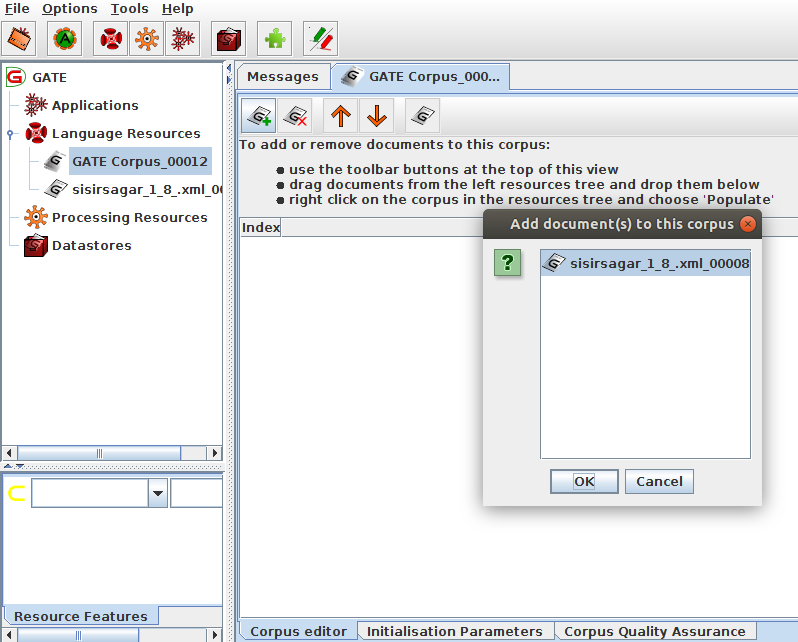This screenshot has height=642, width=798.
Task: Select the Datastores tree node
Action: [92, 245]
